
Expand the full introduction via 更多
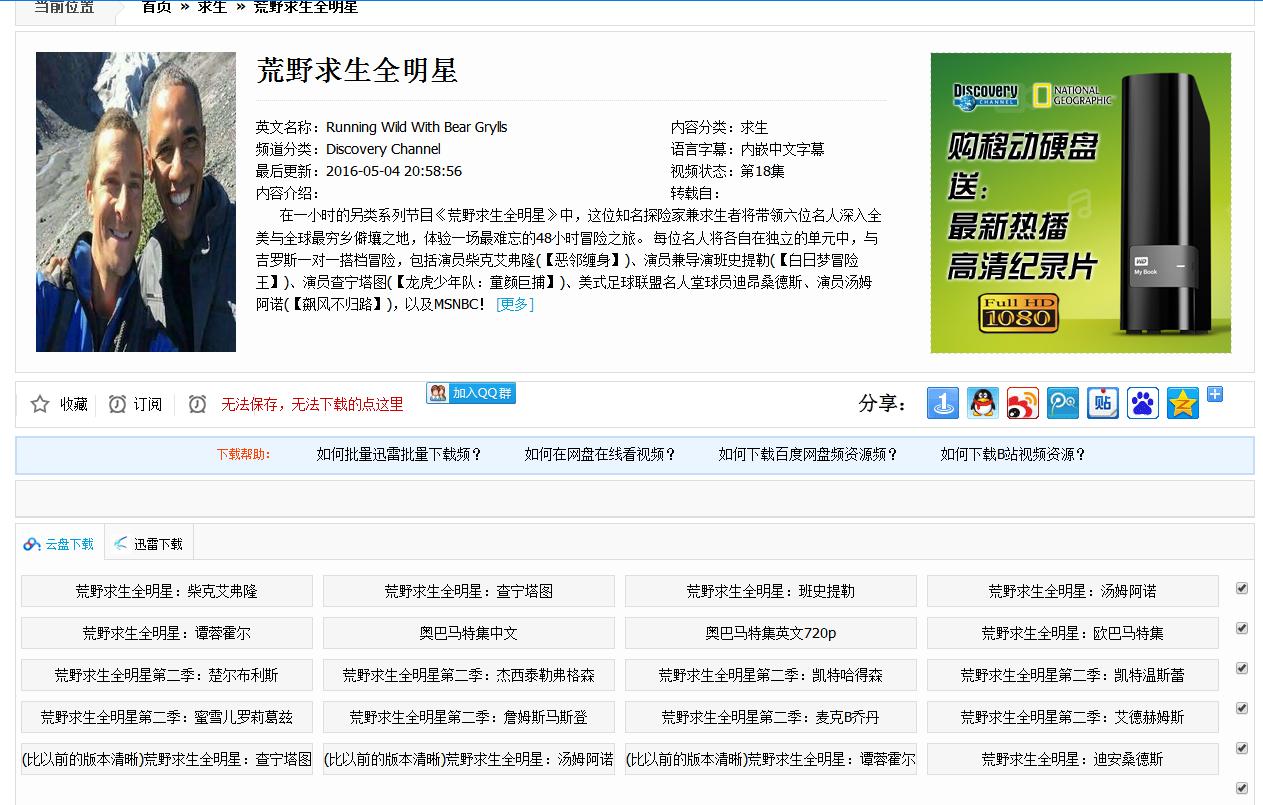click(x=514, y=304)
